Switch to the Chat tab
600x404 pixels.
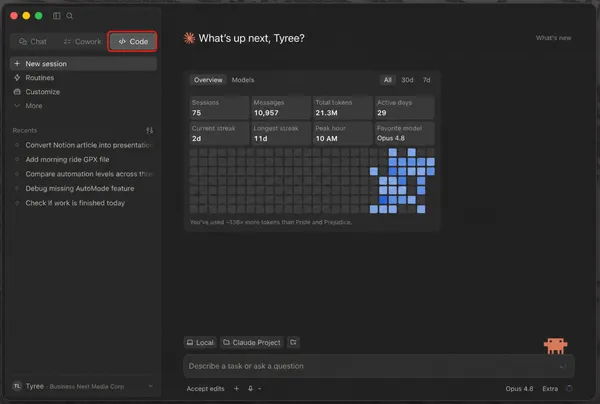[33, 41]
